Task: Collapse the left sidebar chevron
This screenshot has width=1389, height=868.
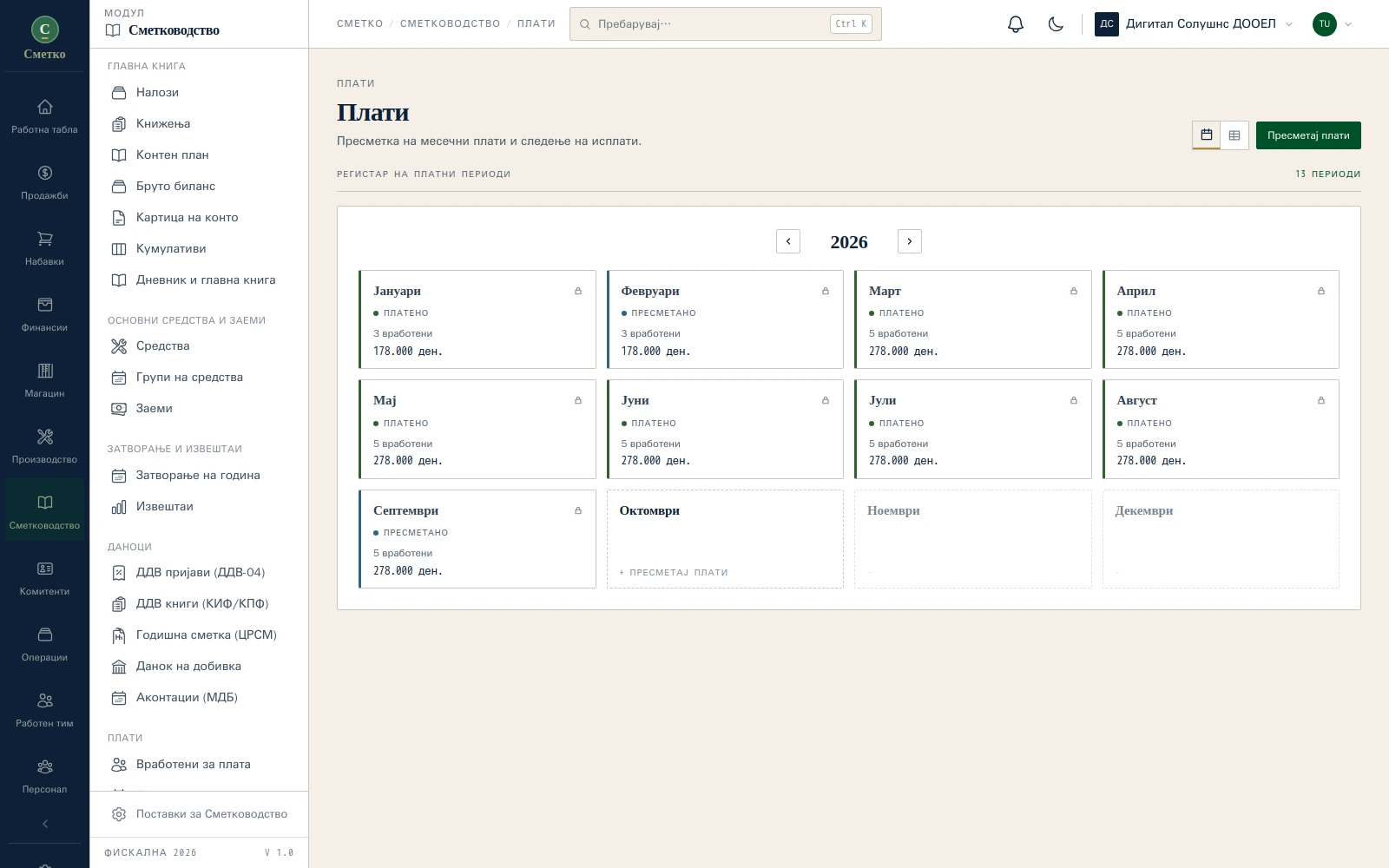Action: click(x=45, y=824)
